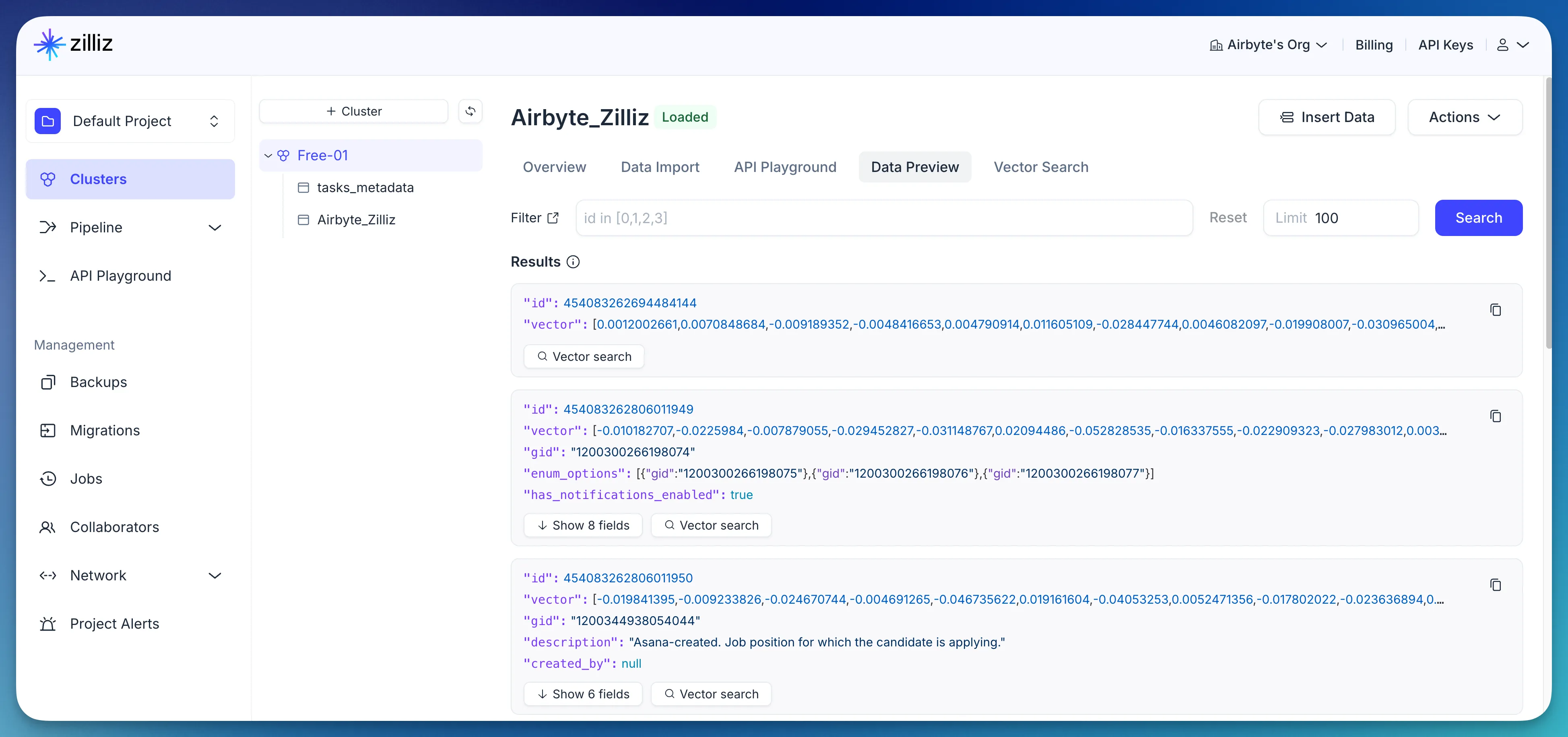Run Vector search on record 454083262806011949
The width and height of the screenshot is (1568, 737).
tap(711, 525)
